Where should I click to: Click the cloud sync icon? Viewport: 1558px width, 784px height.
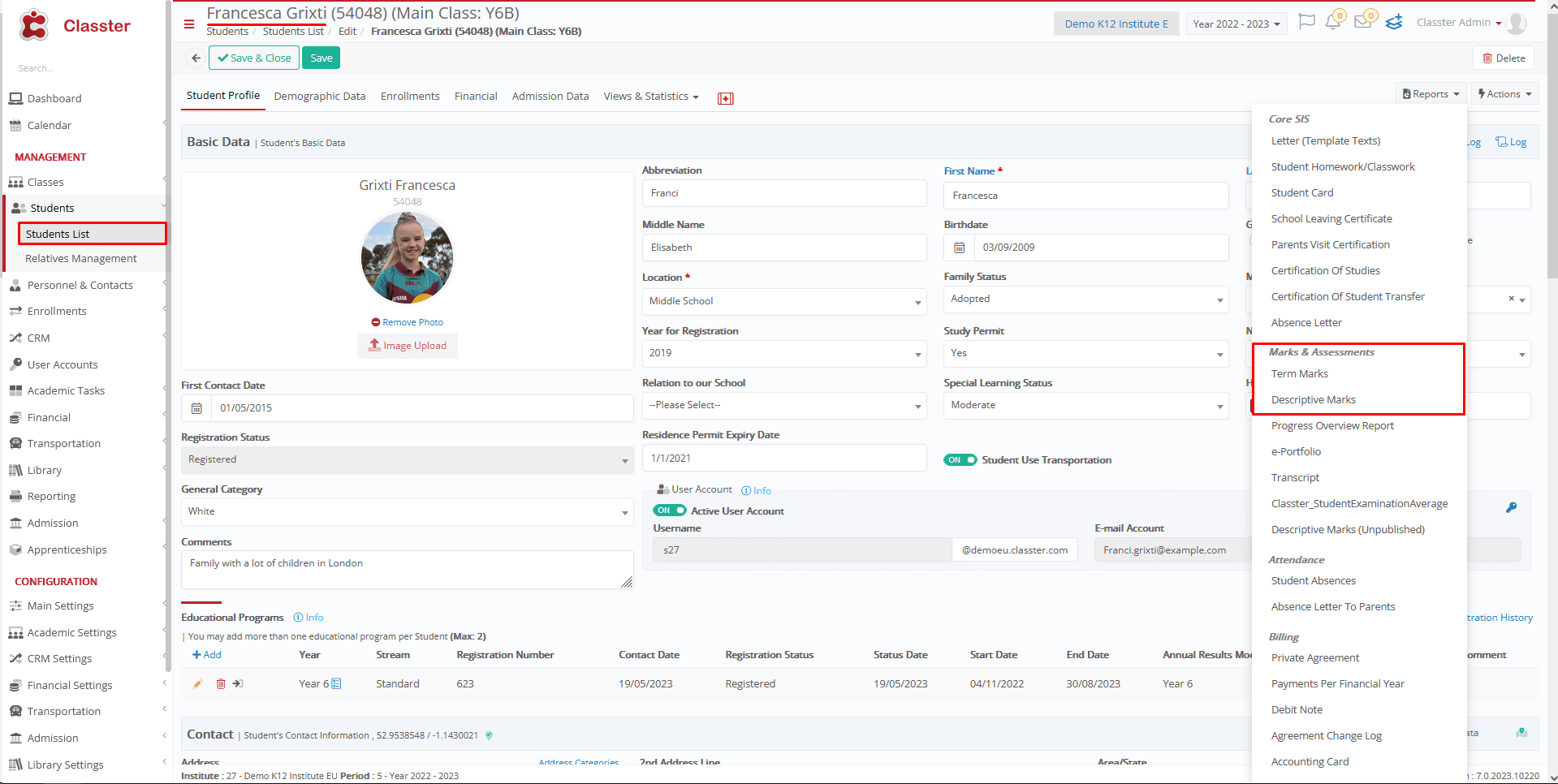(x=1394, y=22)
